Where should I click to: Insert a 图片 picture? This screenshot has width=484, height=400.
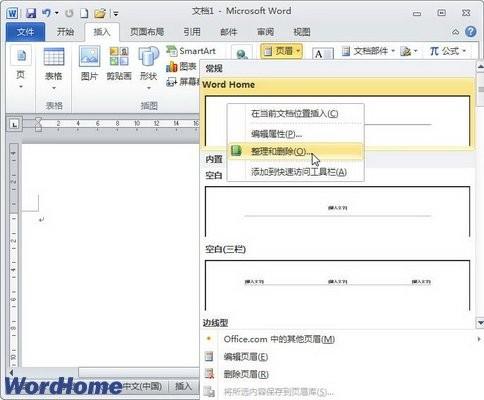point(89,64)
